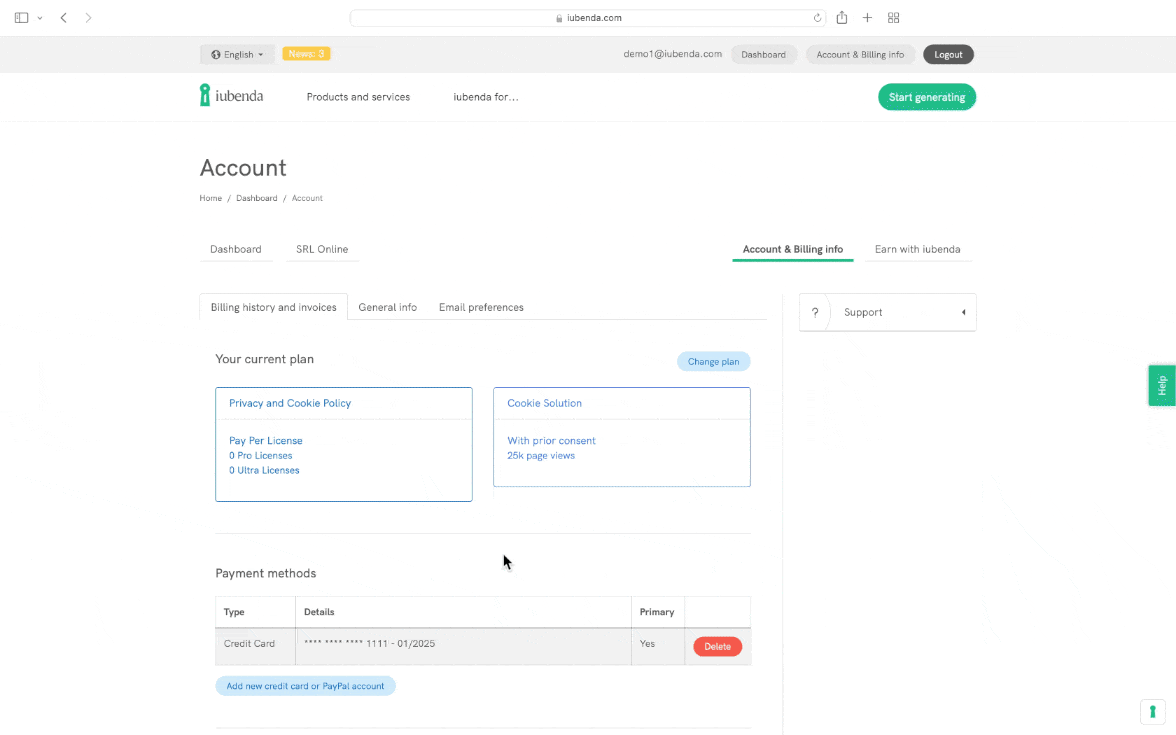The height and width of the screenshot is (735, 1176).
Task: Toggle the Safari sidebar icon
Action: 22,18
